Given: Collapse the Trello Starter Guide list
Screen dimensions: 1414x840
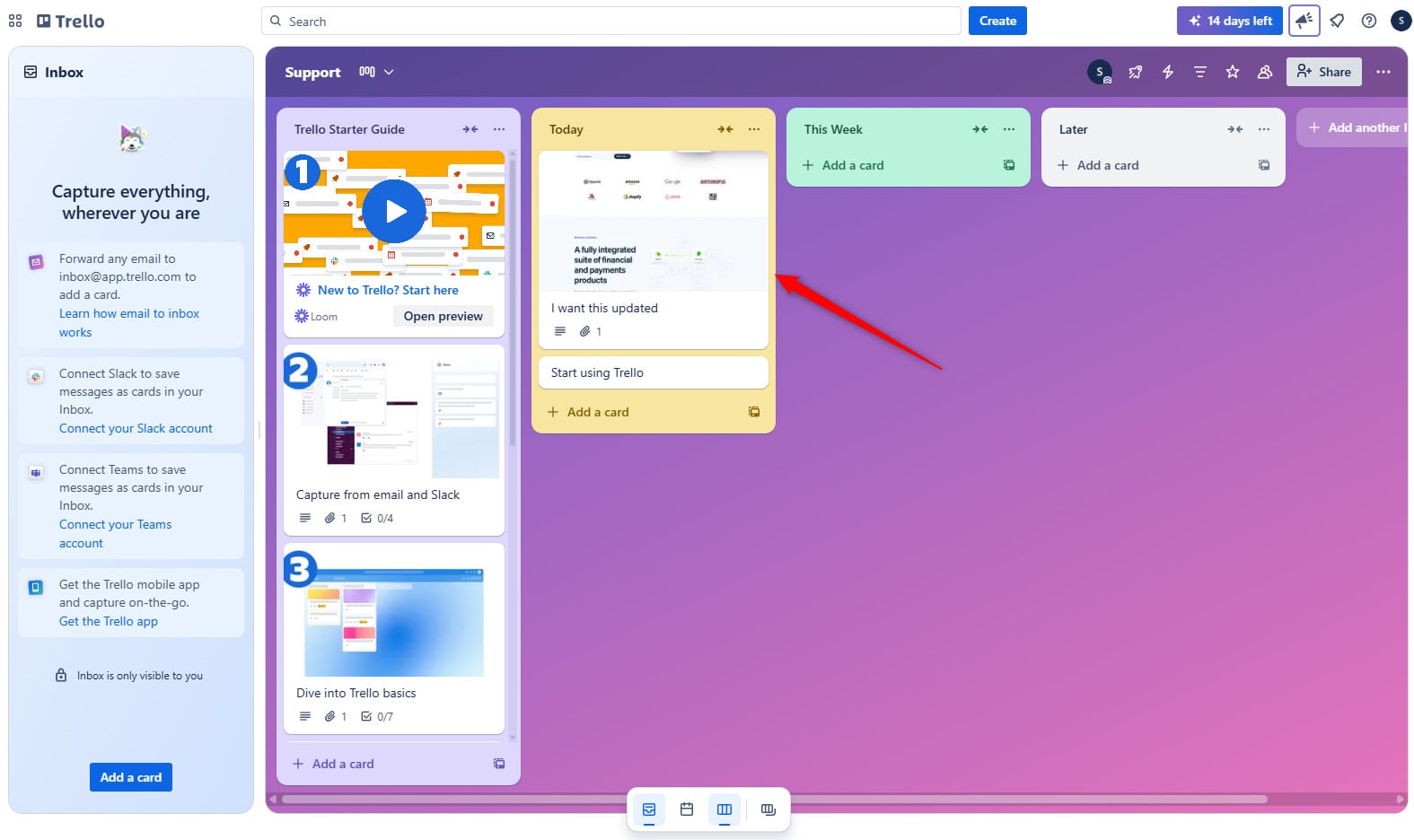Looking at the screenshot, I should coord(470,129).
